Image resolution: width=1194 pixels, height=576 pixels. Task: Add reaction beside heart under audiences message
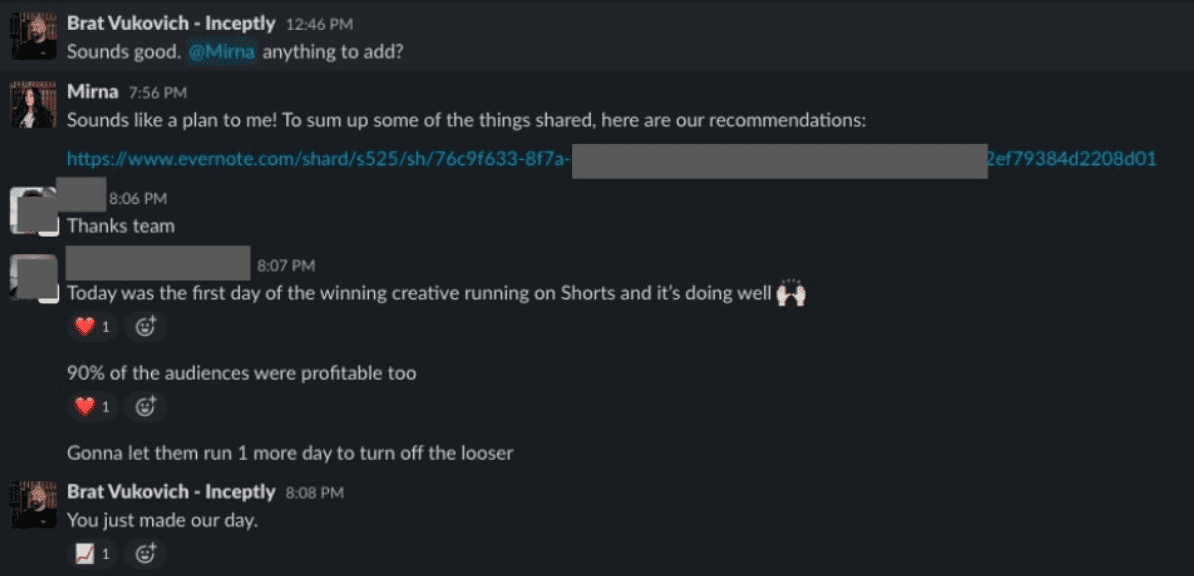coord(146,406)
